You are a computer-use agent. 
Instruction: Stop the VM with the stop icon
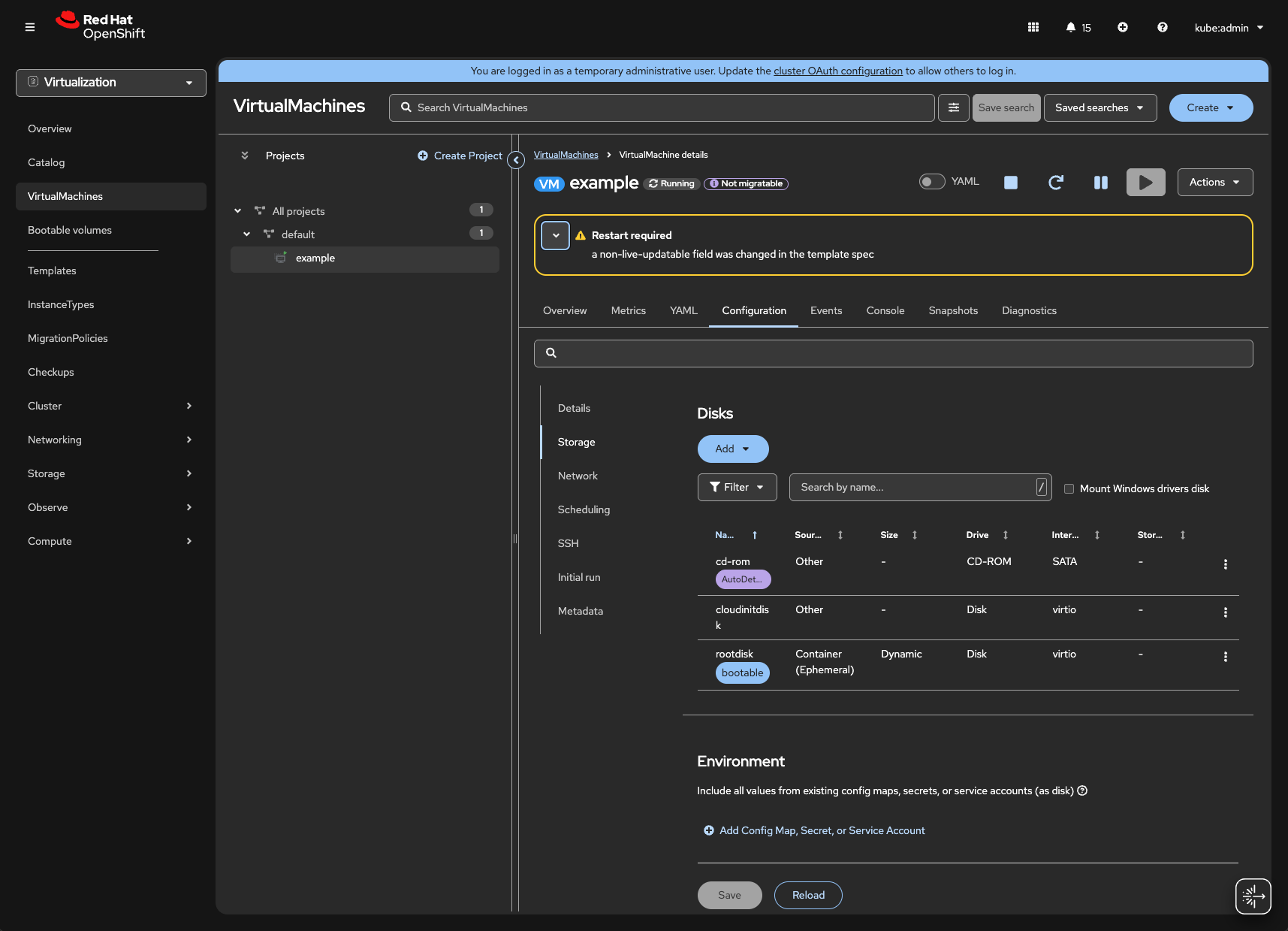coord(1010,183)
